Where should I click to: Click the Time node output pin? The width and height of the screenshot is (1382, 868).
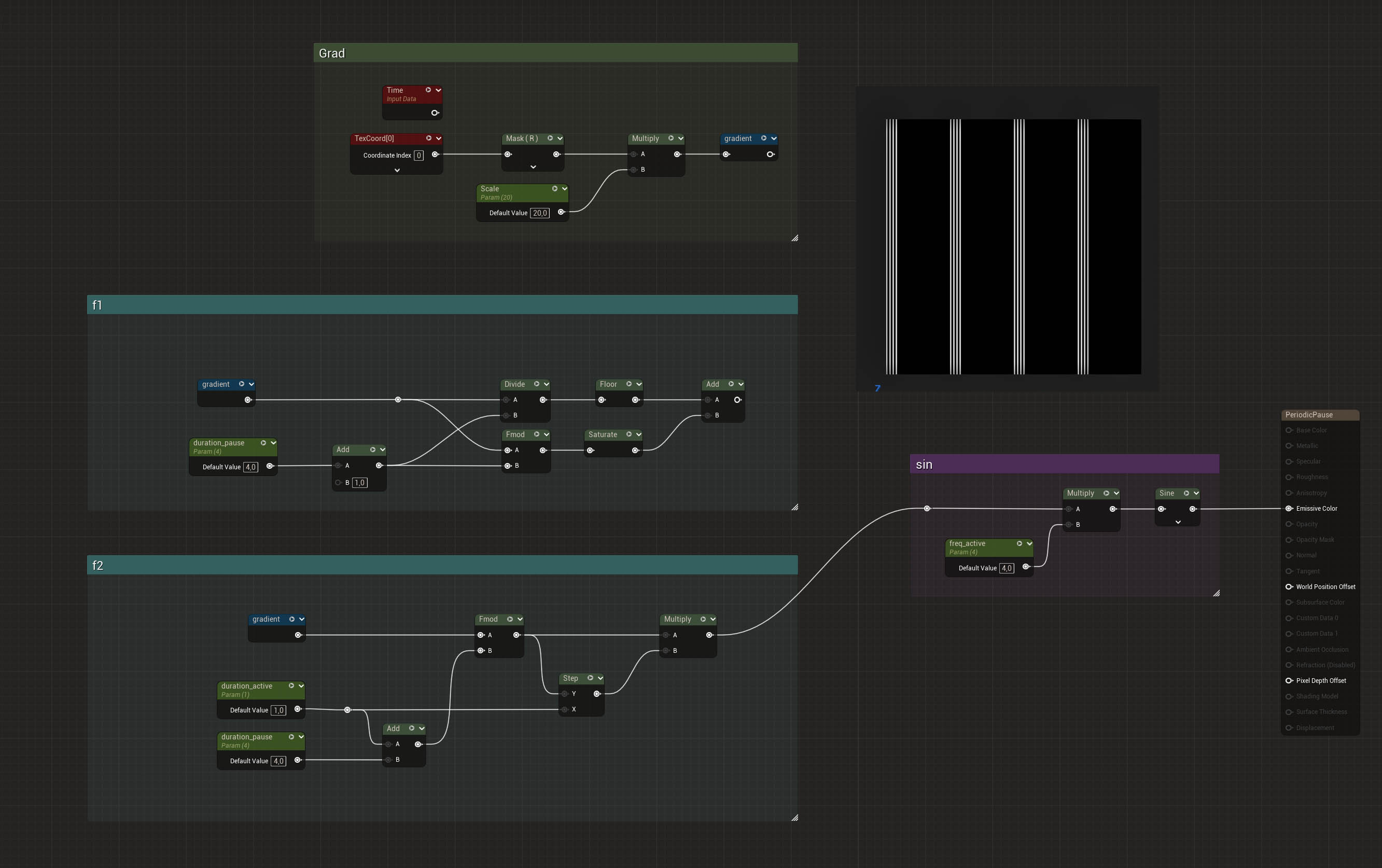coord(435,113)
